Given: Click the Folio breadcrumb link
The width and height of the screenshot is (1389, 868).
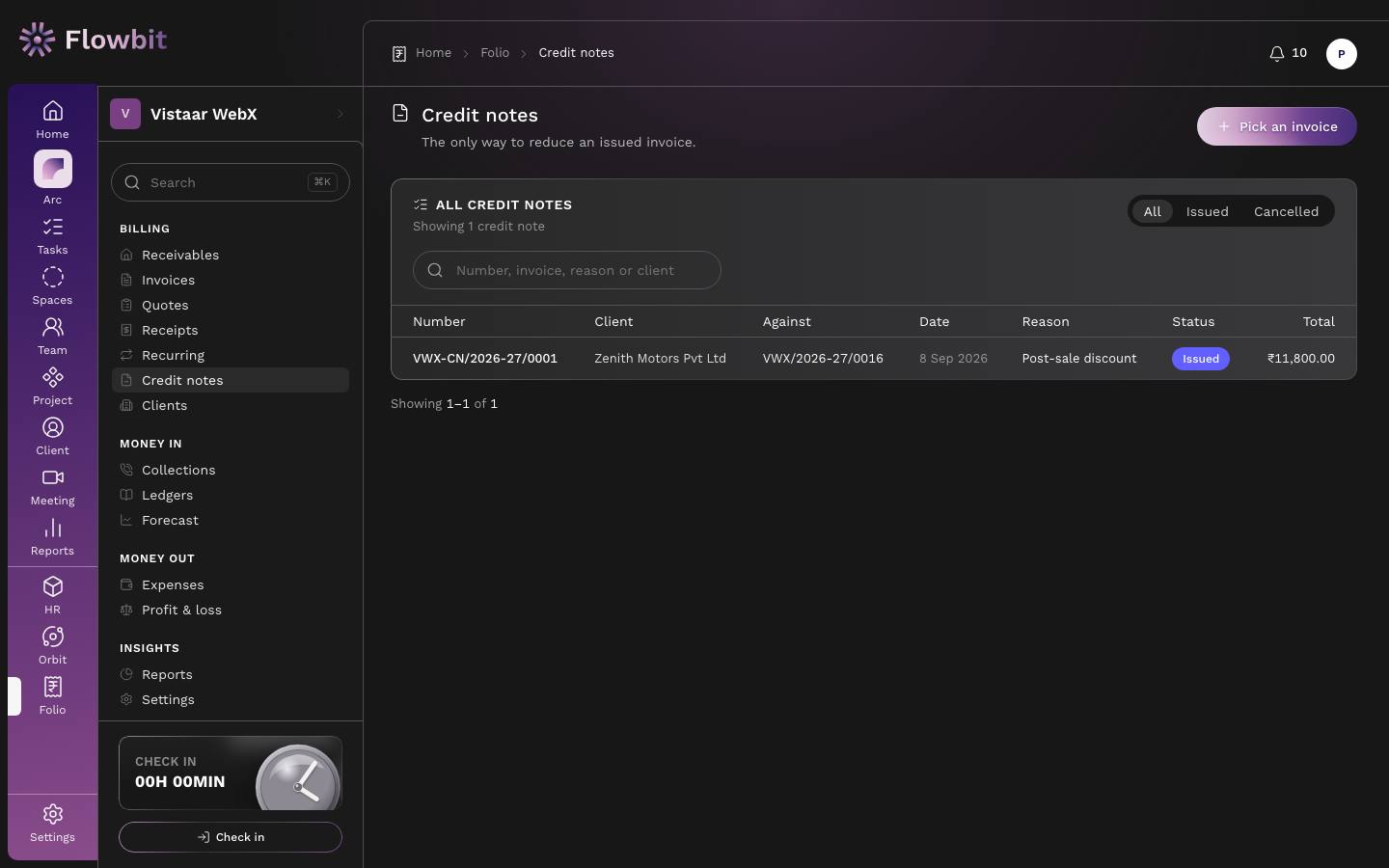Looking at the screenshot, I should pos(495,53).
